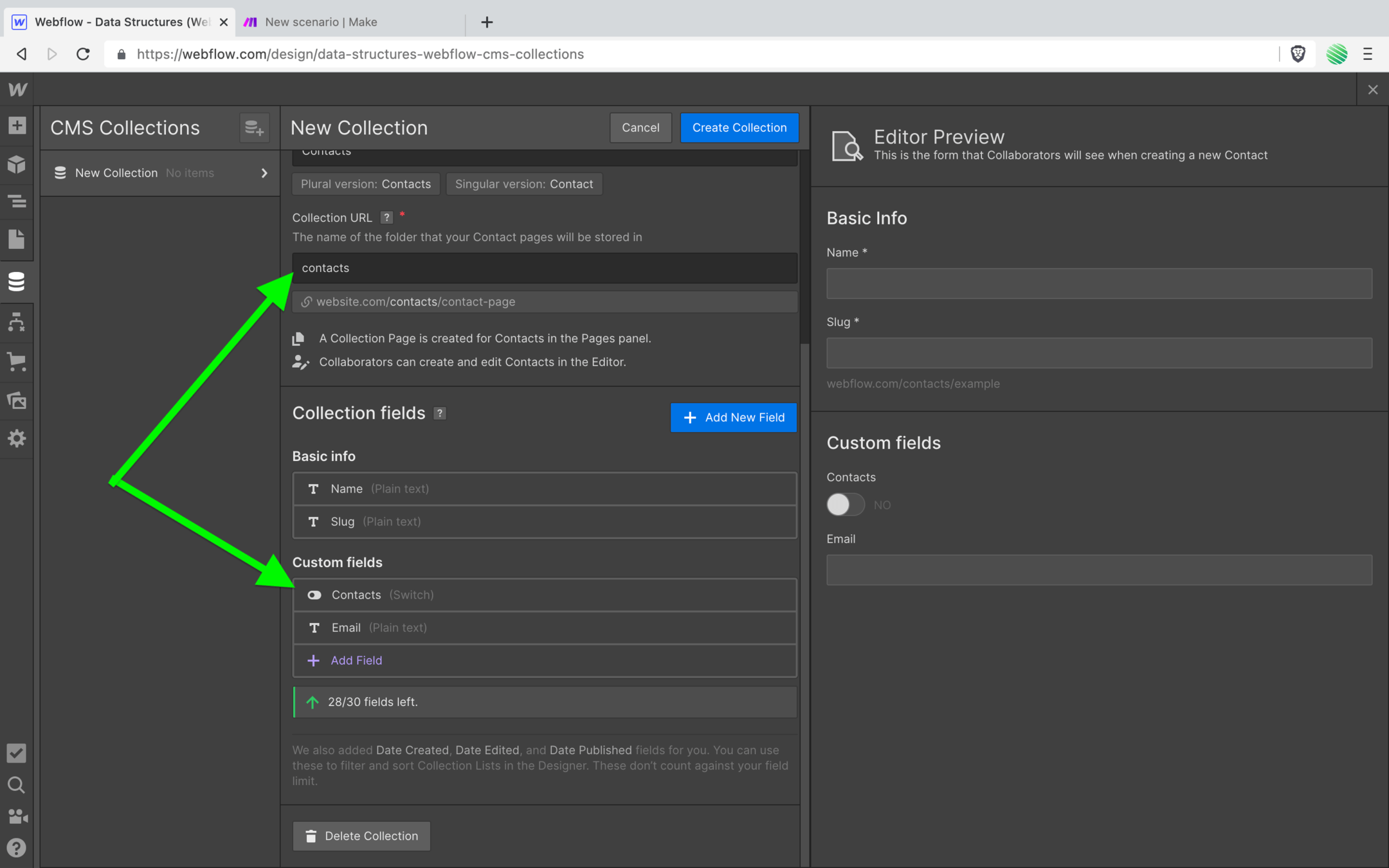Open the Search panel

[x=16, y=785]
